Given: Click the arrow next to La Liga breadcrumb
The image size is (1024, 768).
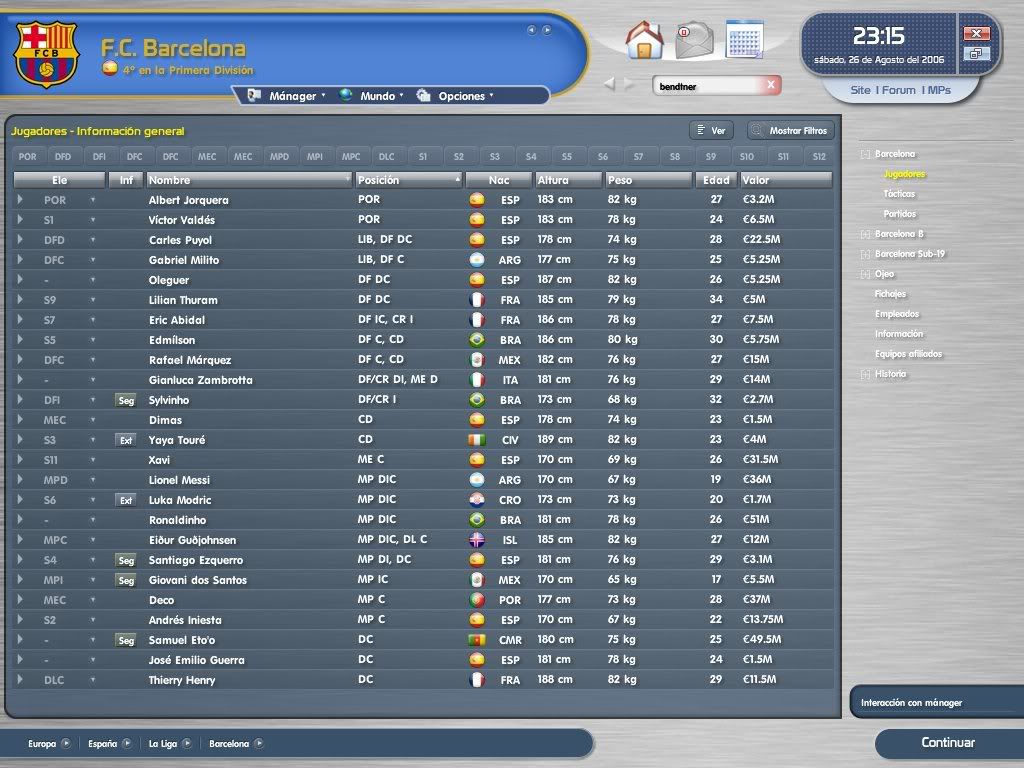Looking at the screenshot, I should tap(187, 743).
